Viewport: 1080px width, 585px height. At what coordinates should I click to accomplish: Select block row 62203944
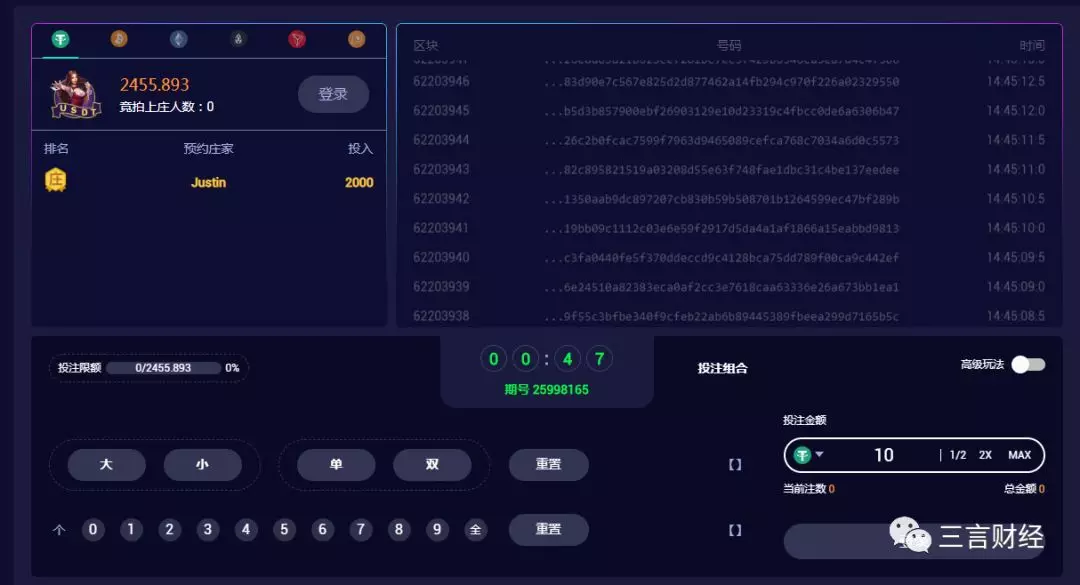click(x=729, y=140)
